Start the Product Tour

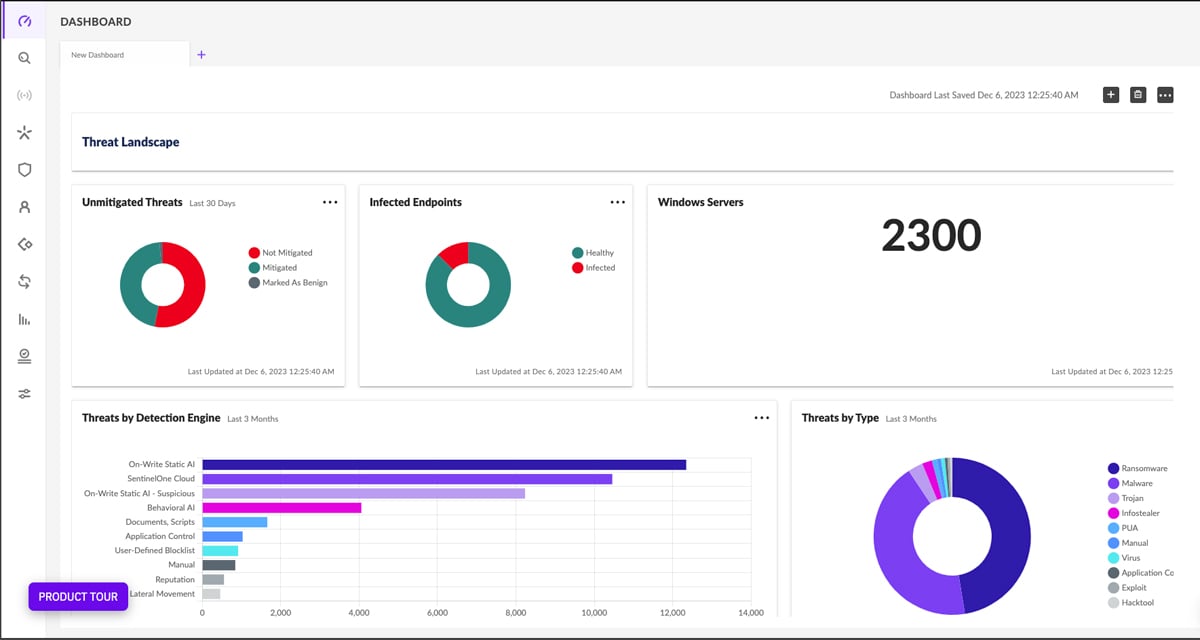77,597
